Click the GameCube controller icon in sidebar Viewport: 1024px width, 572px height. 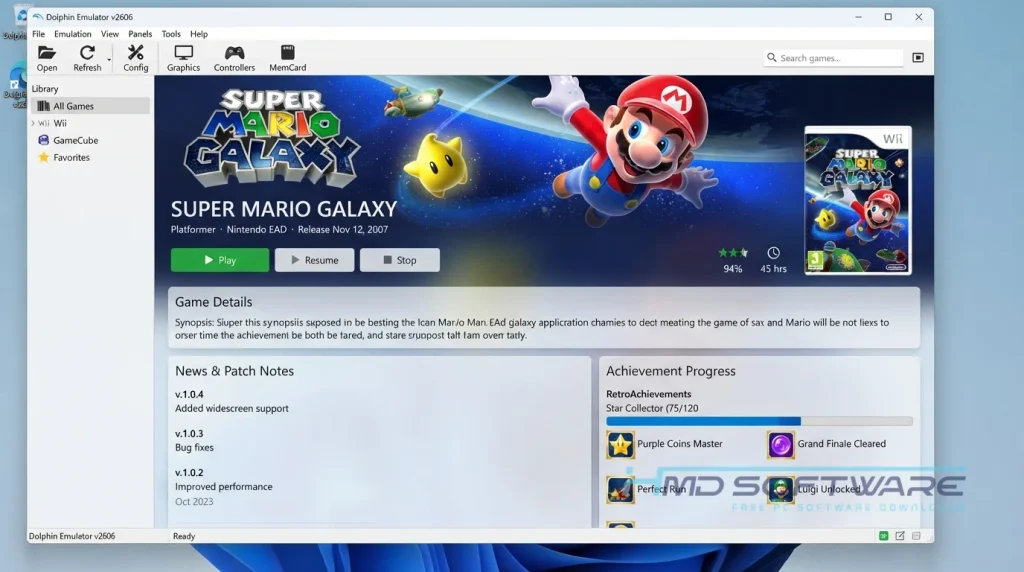44,140
